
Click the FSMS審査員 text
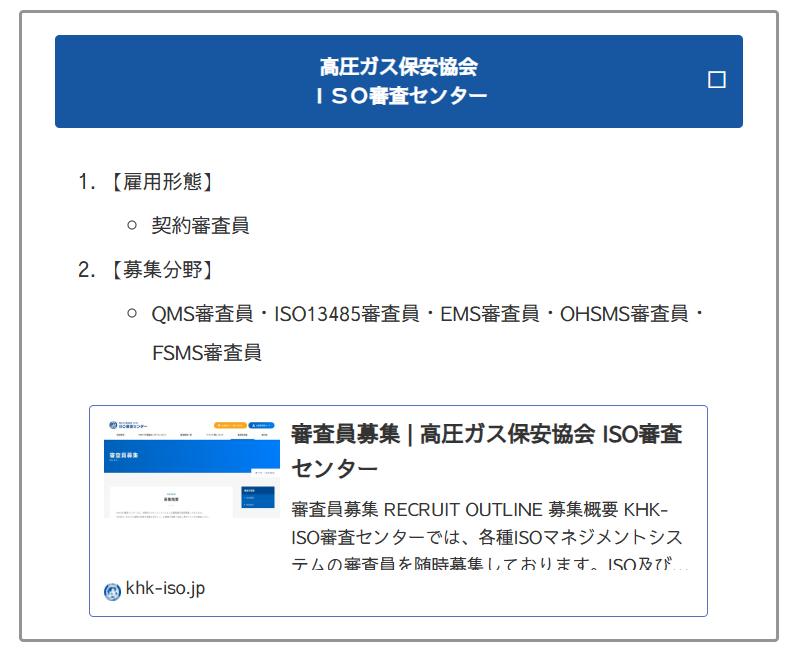click(x=207, y=353)
